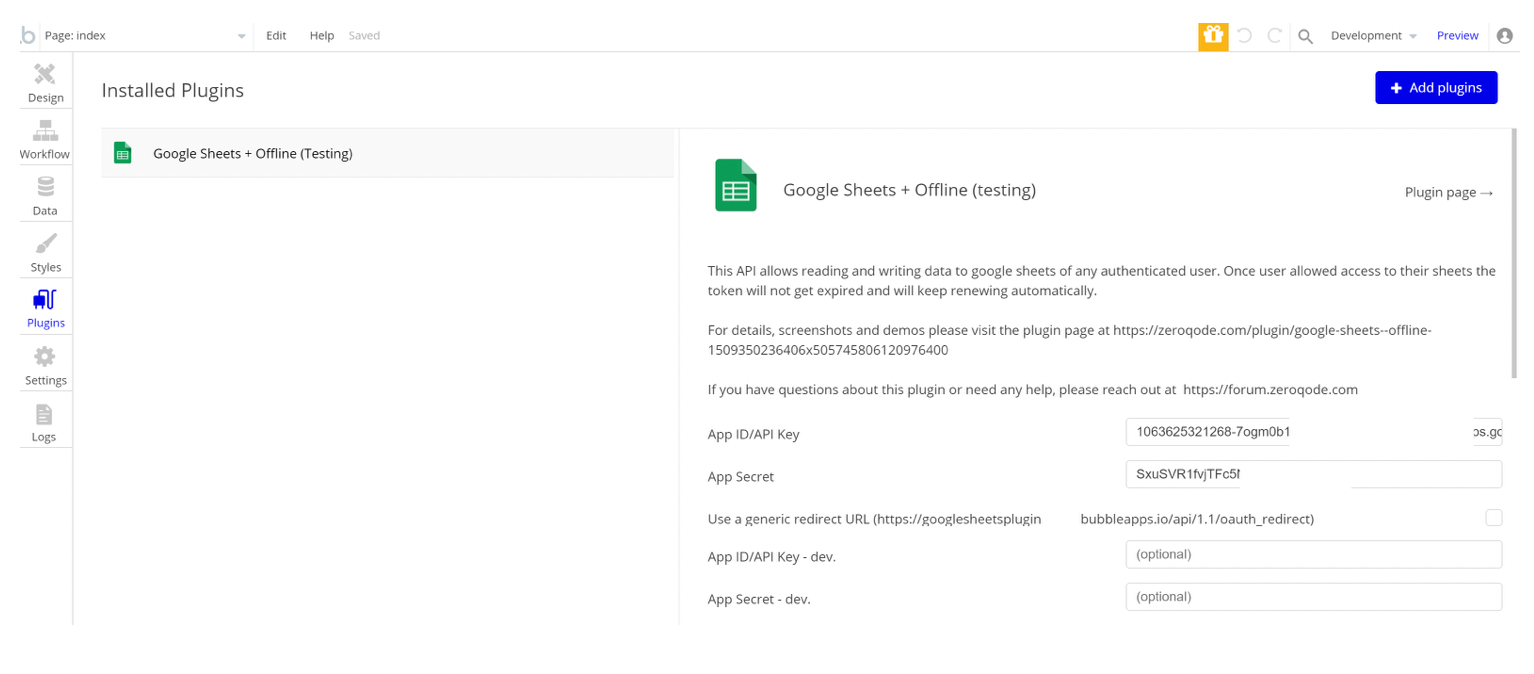1534x674 pixels.
Task: Open the Data tab
Action: 45,197
